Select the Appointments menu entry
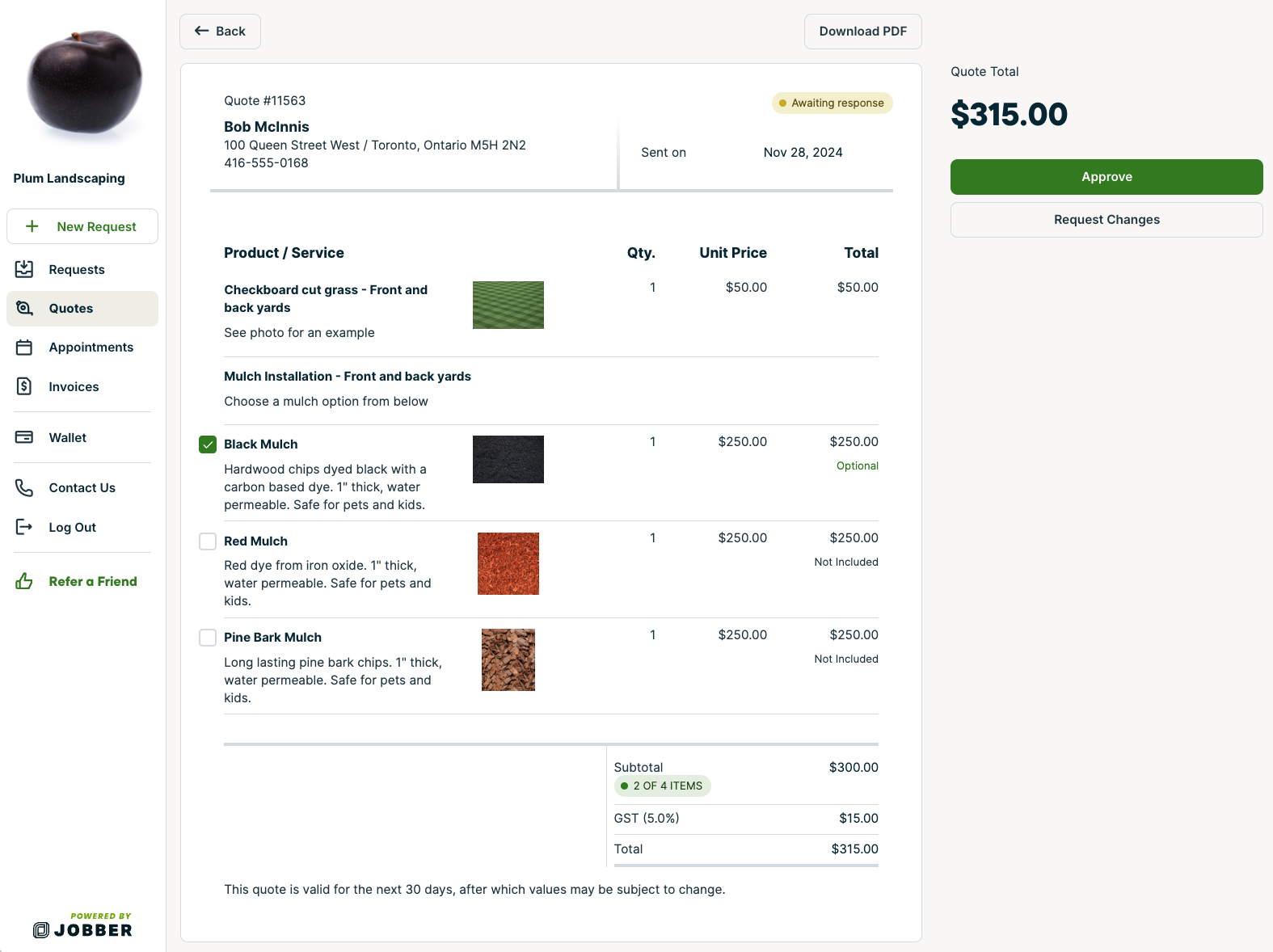This screenshot has width=1273, height=952. coord(91,347)
